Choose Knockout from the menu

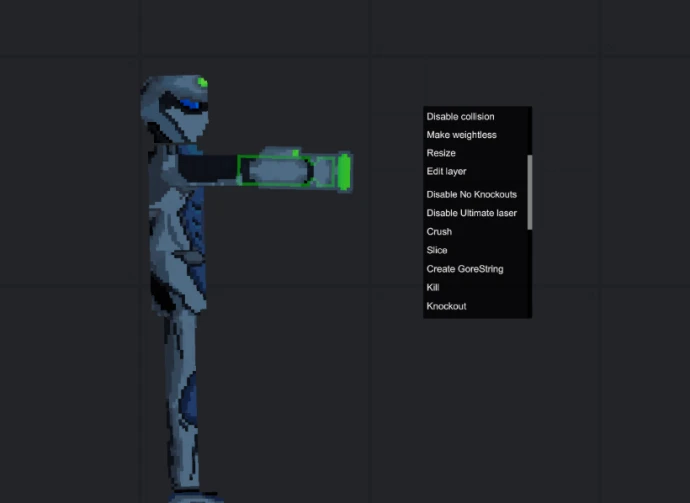446,306
